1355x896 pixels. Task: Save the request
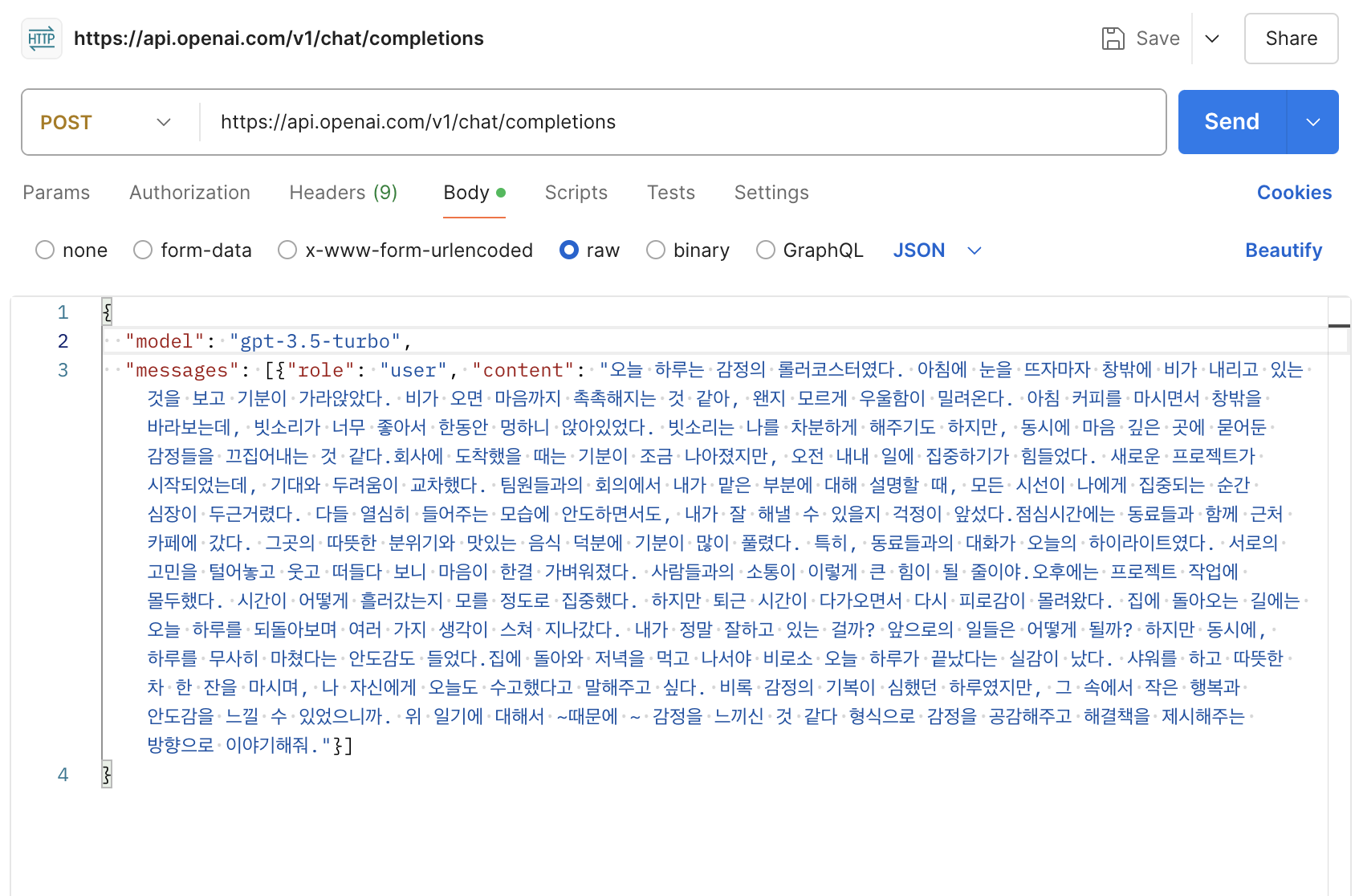click(1141, 39)
